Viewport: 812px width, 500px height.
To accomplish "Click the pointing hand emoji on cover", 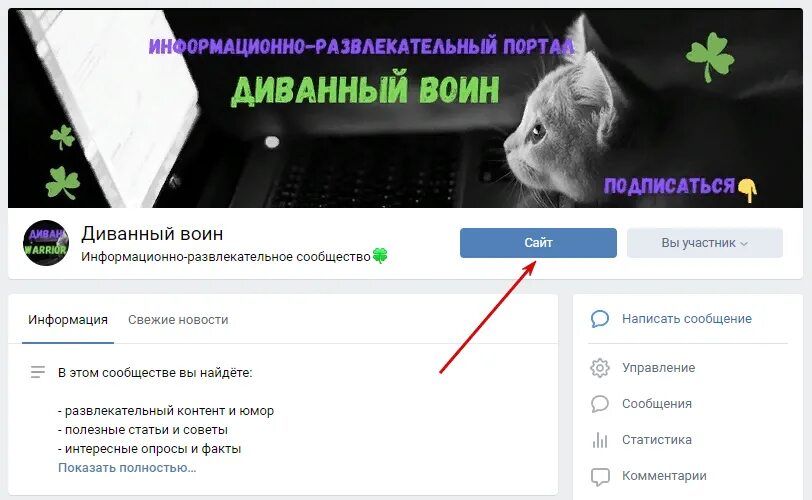I will point(747,189).
